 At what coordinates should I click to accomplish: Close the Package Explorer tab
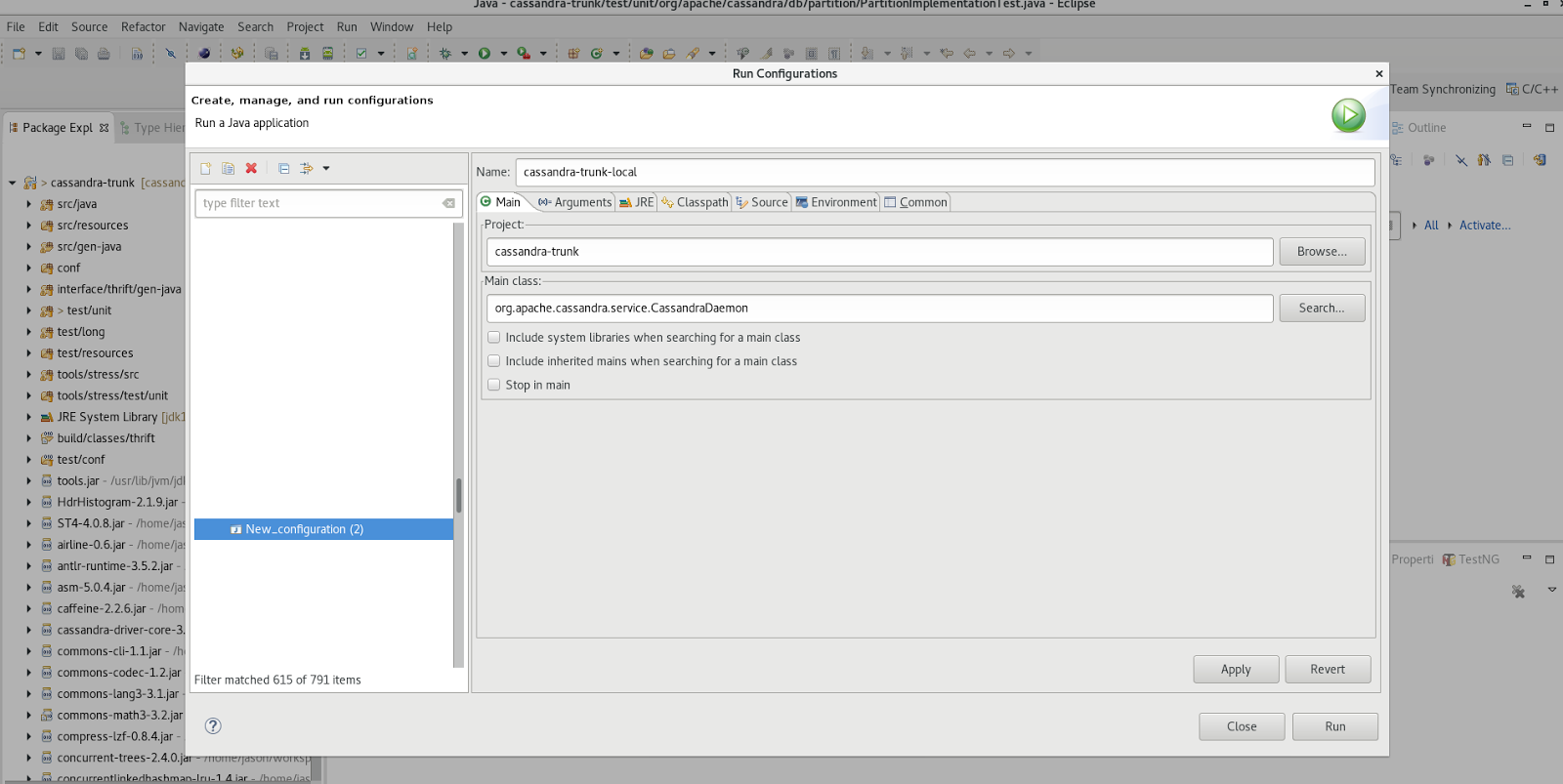click(104, 128)
